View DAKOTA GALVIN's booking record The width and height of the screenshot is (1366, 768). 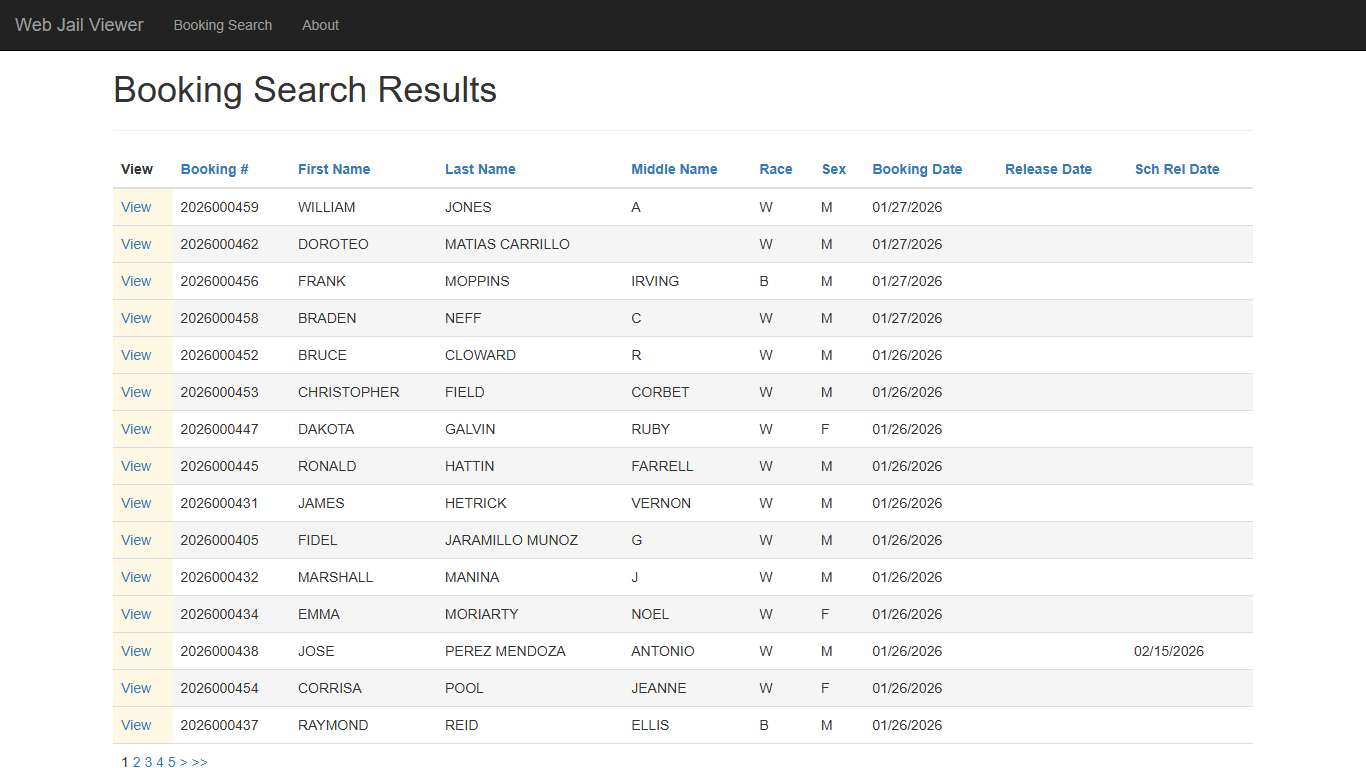[136, 429]
